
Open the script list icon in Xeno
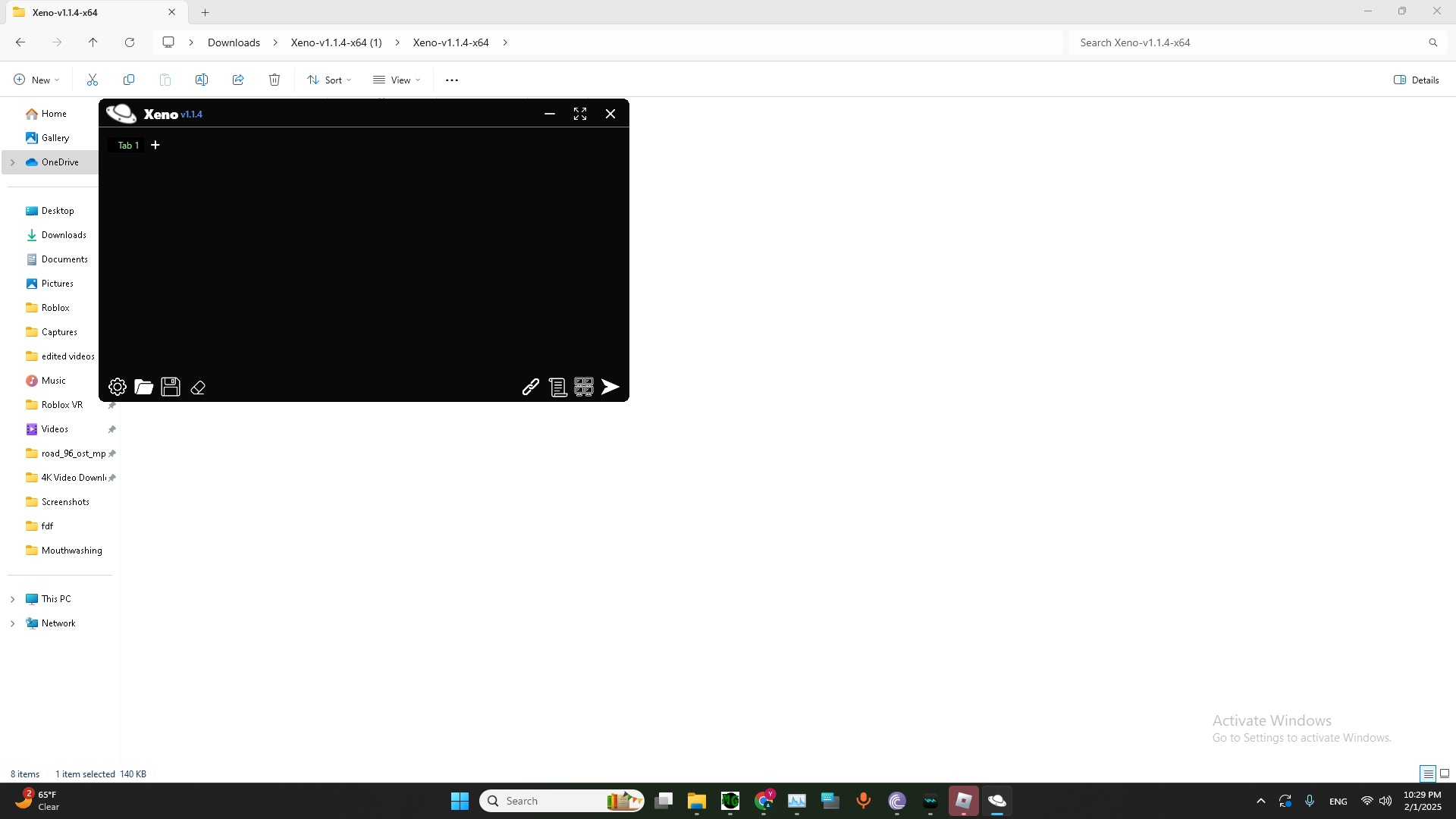(557, 387)
